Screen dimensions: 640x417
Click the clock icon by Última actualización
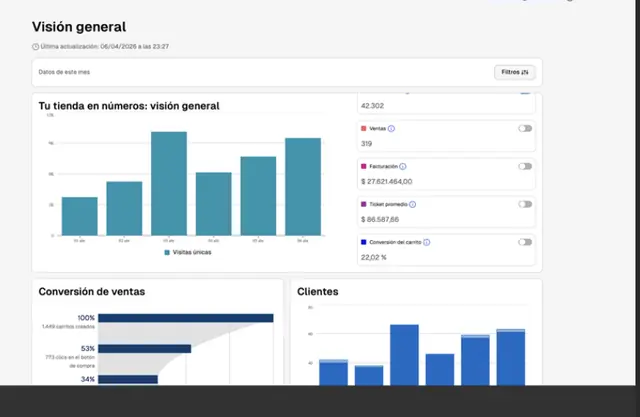[x=36, y=47]
